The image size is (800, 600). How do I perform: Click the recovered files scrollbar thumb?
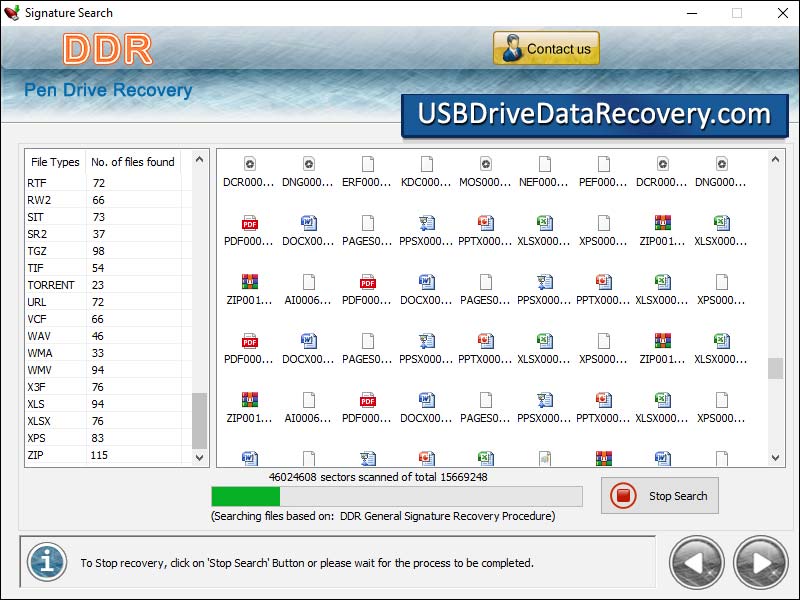pyautogui.click(x=776, y=368)
